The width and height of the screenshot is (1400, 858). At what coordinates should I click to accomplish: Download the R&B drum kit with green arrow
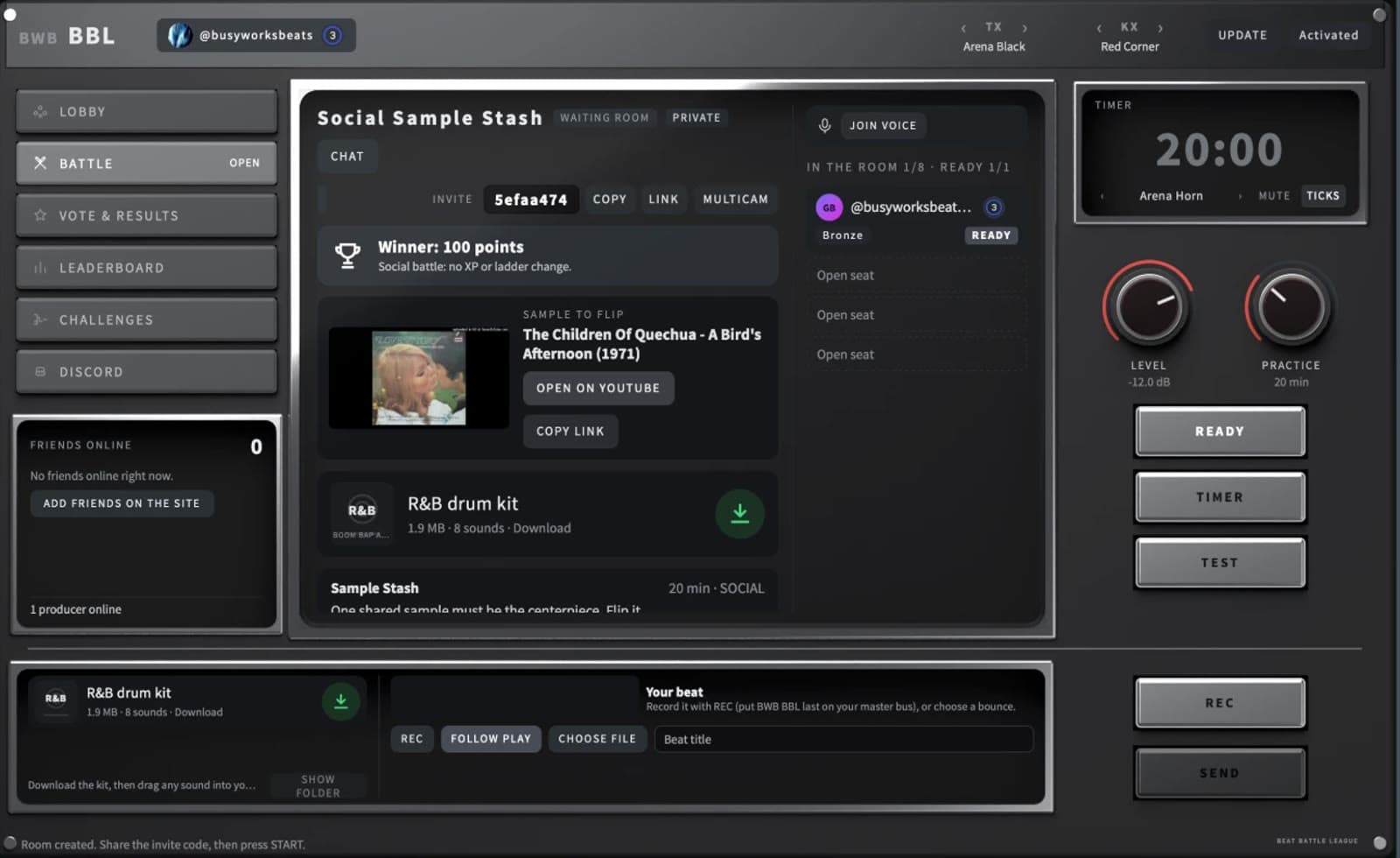tap(739, 514)
